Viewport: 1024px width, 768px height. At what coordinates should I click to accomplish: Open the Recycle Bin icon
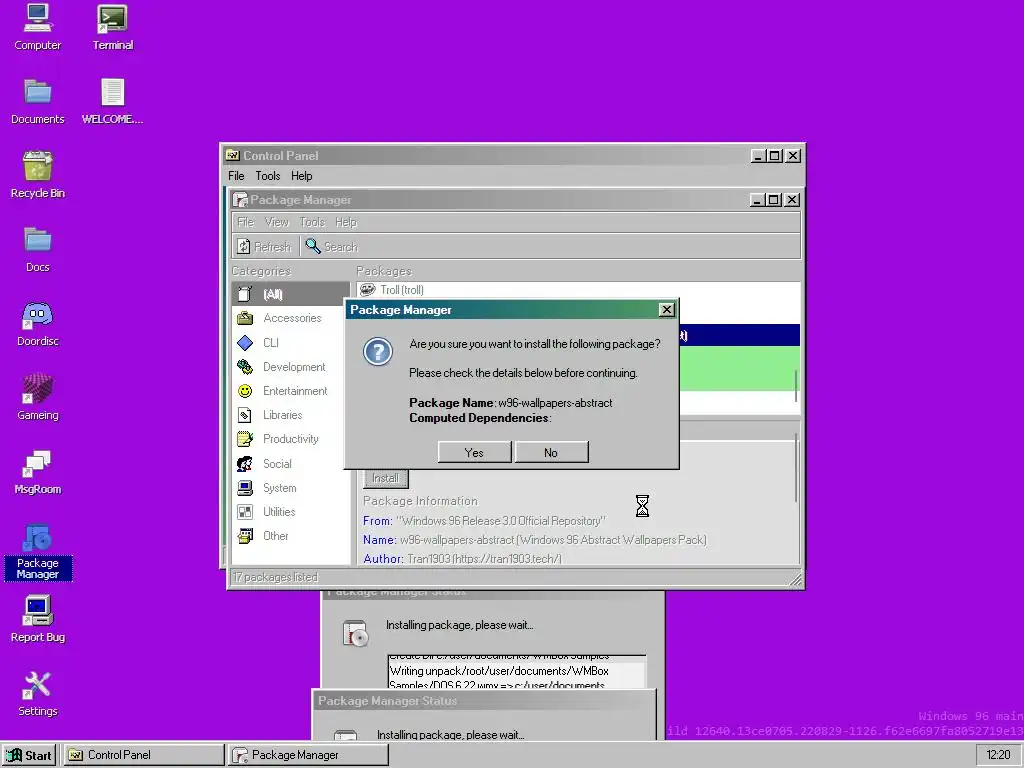coord(37,175)
